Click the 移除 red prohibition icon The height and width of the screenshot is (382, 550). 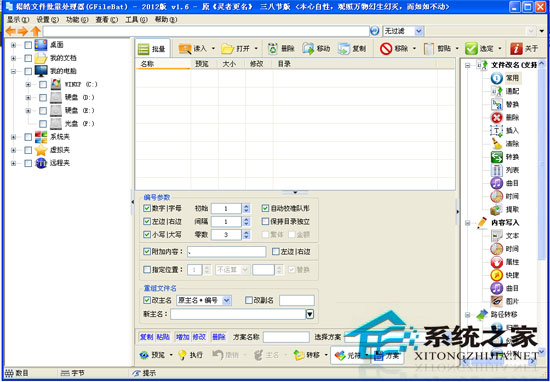(x=385, y=49)
